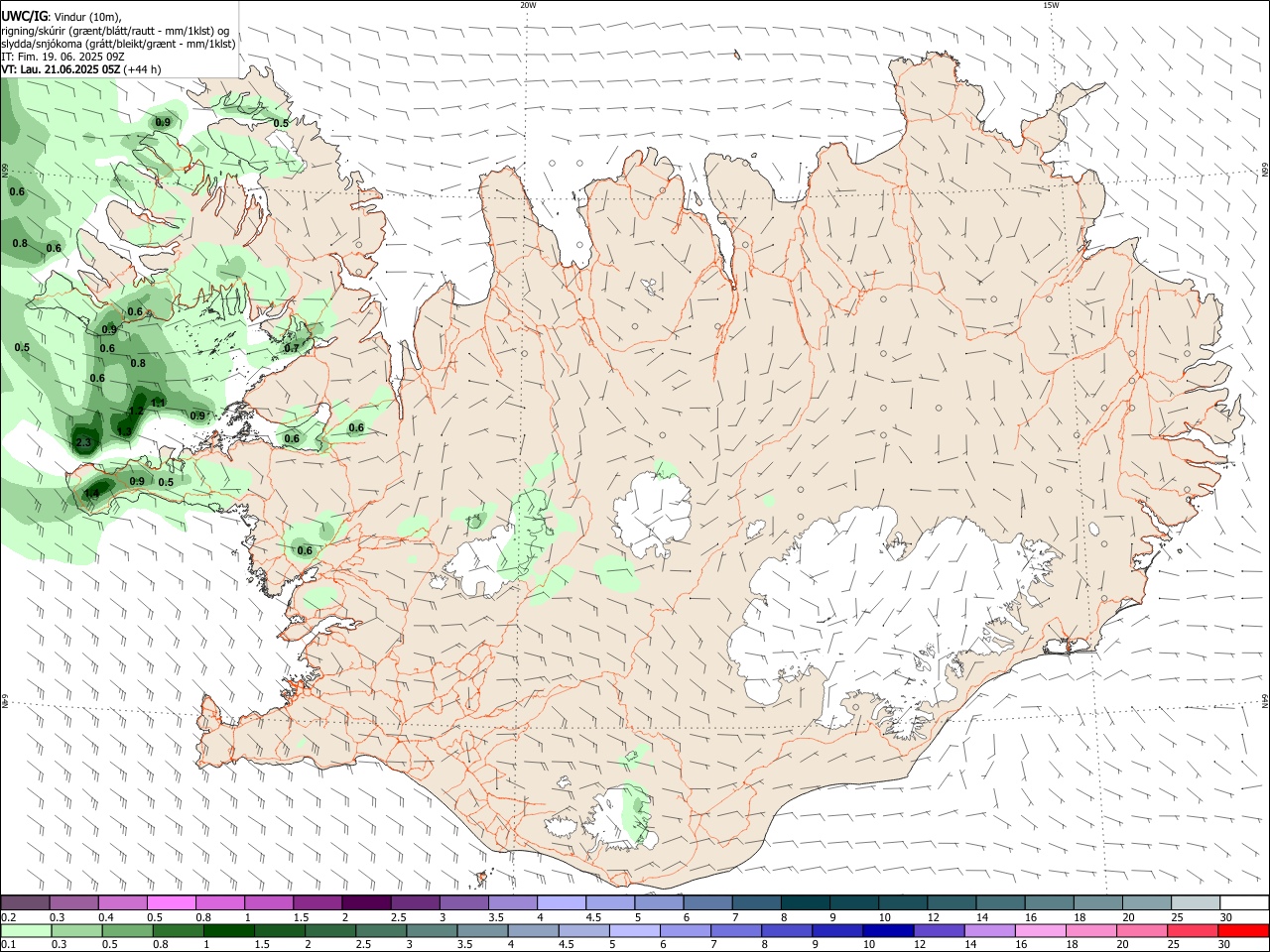Viewport: 1270px width, 952px height.
Task: Click the darkest green 1 swatch in lower legend
Action: pyautogui.click(x=228, y=931)
